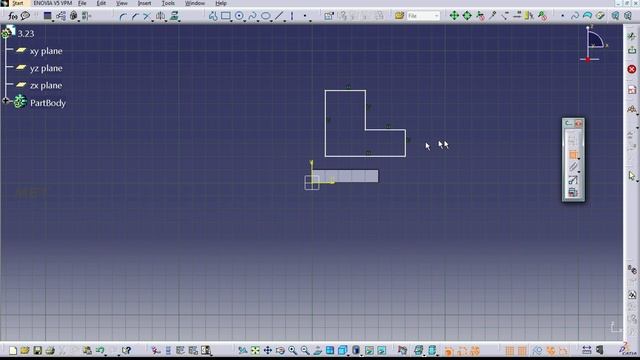Toggle the Construction/Standard Element icon
Screen dimensions: 640x360
coord(573,167)
